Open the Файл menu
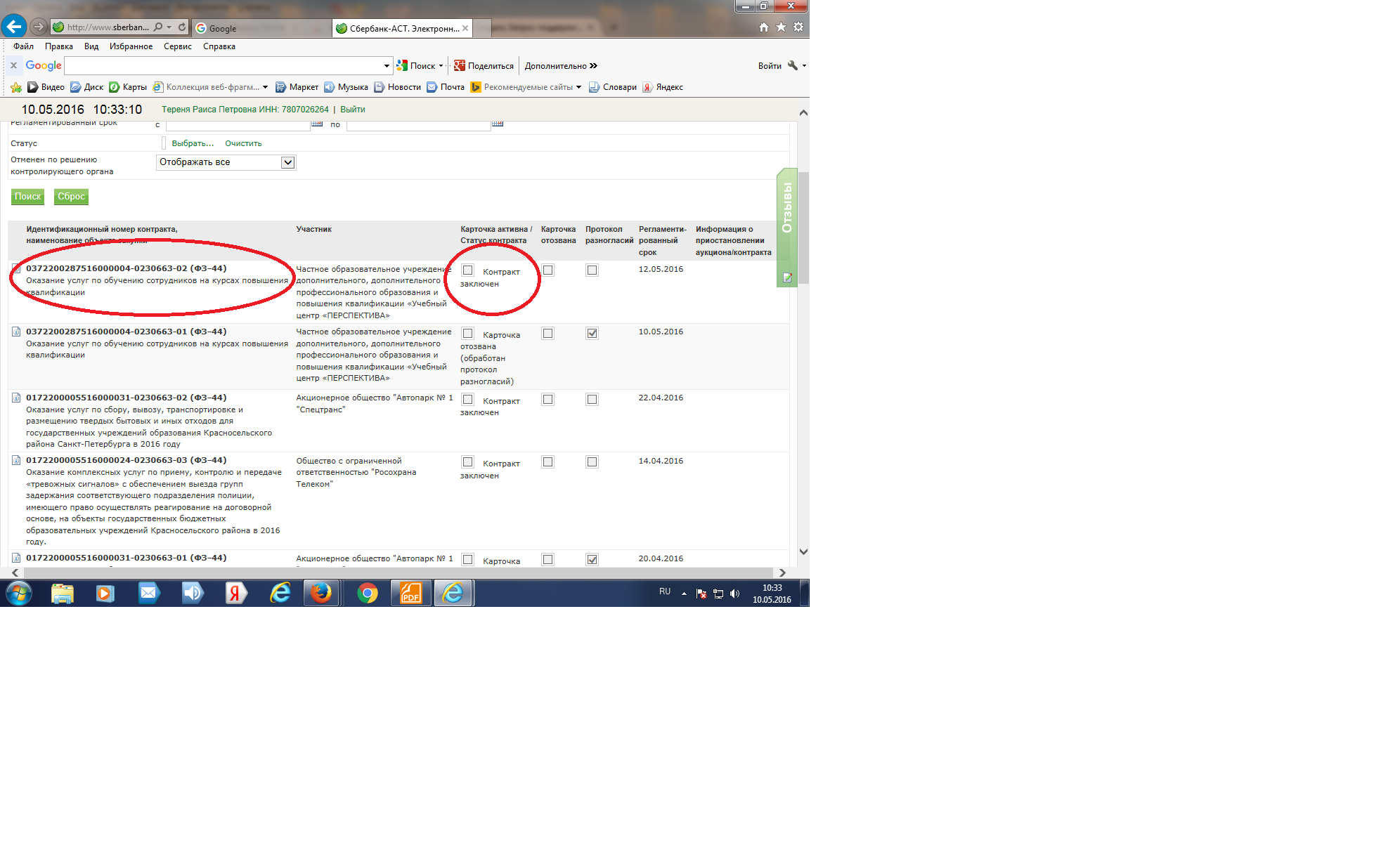The height and width of the screenshot is (864, 1400). pos(23,46)
